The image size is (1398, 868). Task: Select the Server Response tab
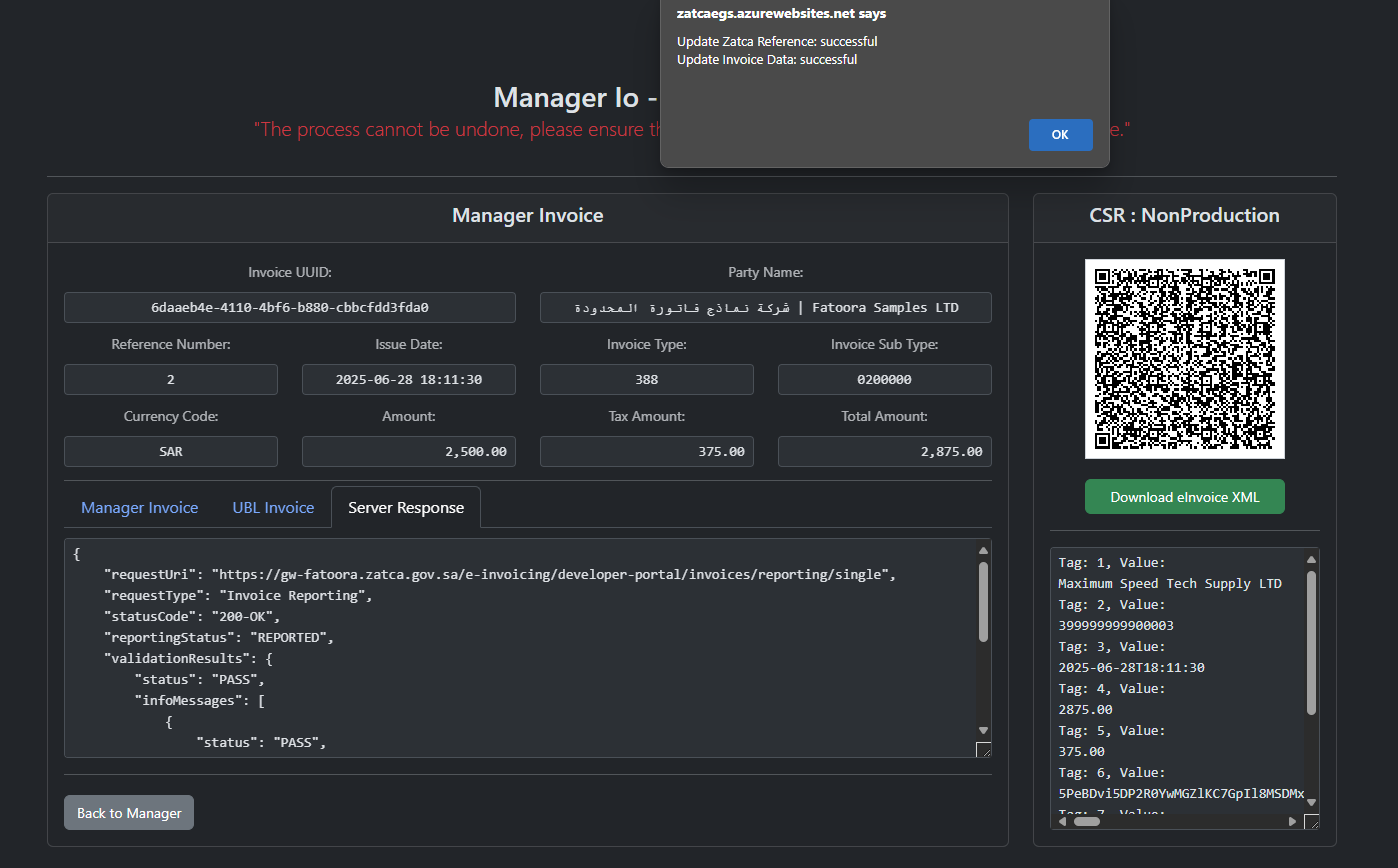[406, 507]
